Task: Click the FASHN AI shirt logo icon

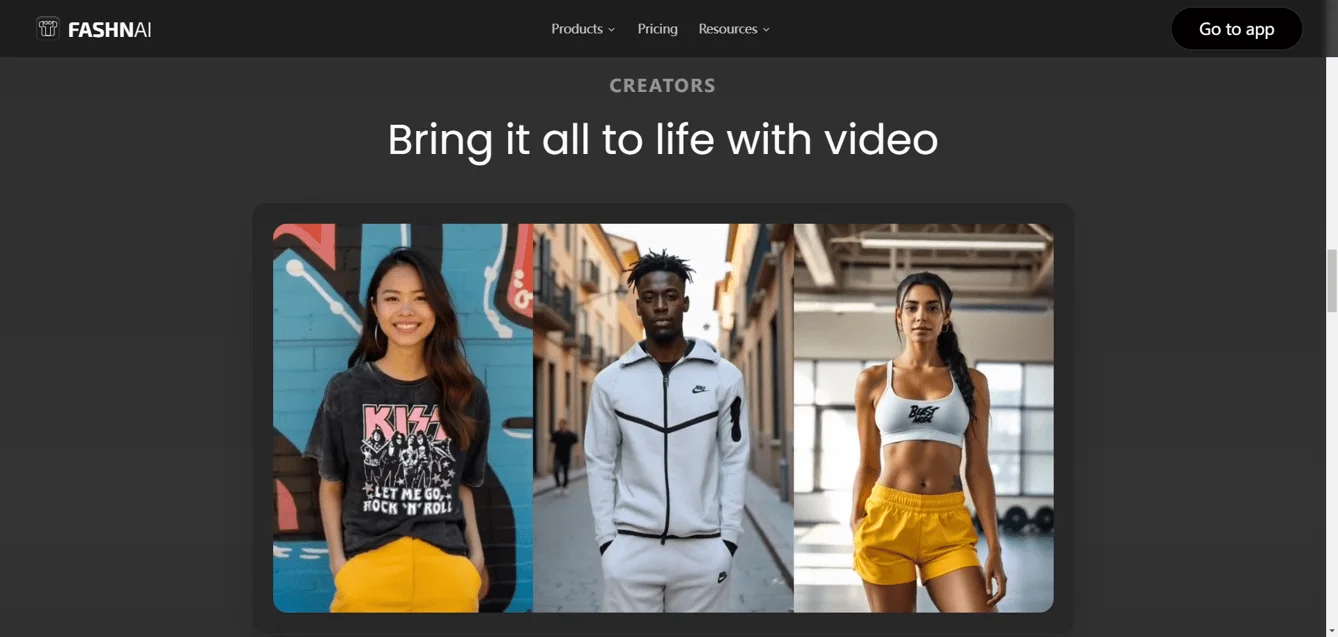Action: (48, 29)
